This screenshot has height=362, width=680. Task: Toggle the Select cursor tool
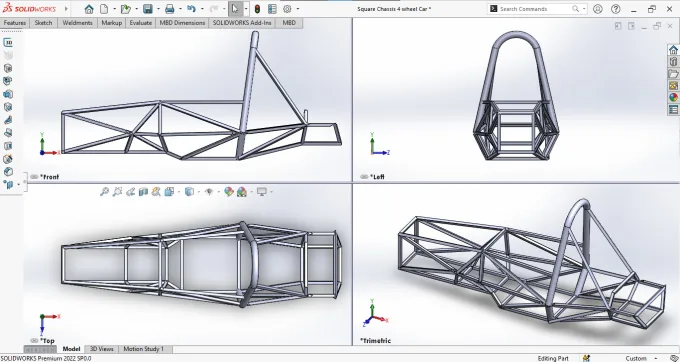pyautogui.click(x=235, y=9)
